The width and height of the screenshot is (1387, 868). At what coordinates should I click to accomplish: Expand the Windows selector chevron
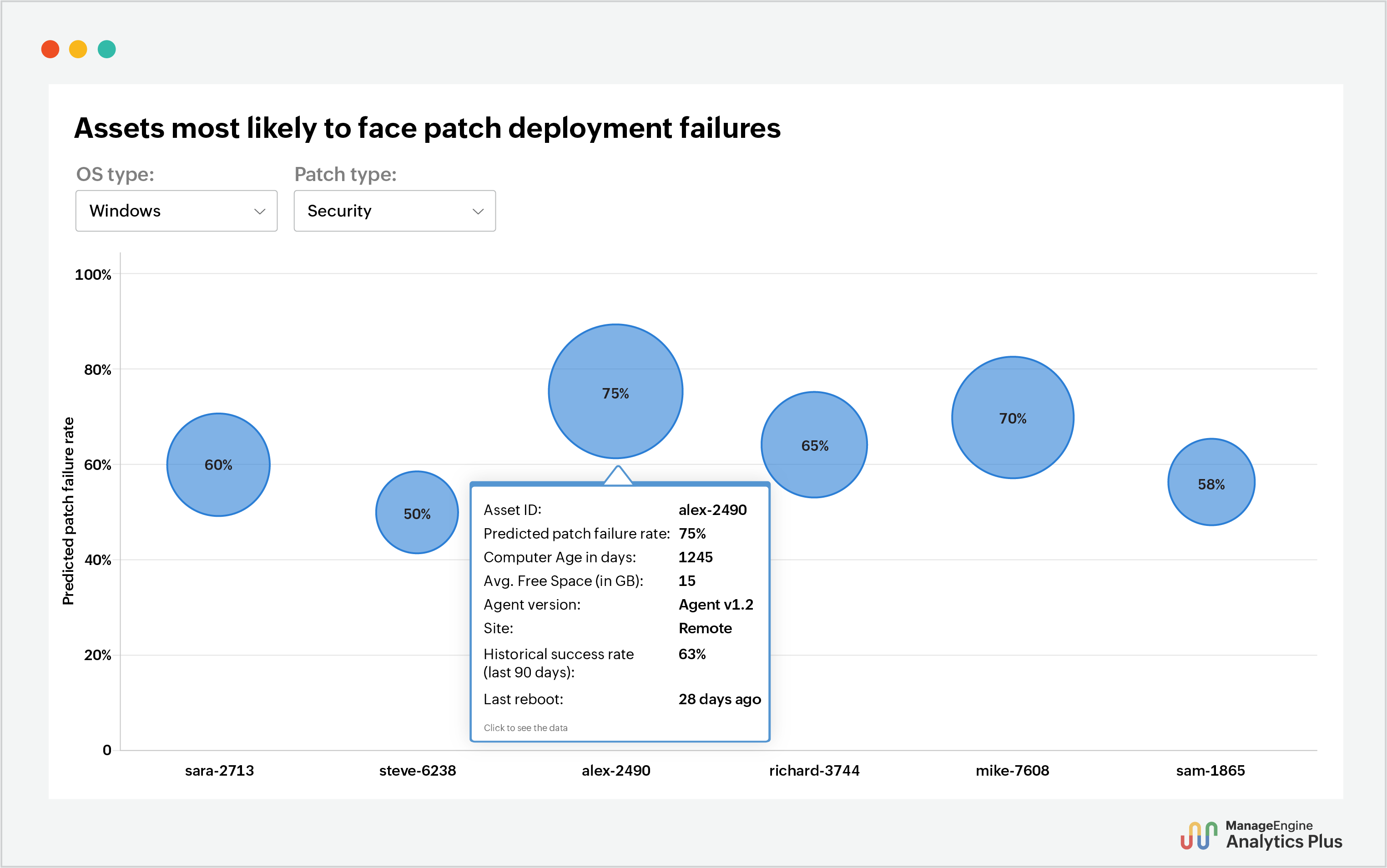261,211
